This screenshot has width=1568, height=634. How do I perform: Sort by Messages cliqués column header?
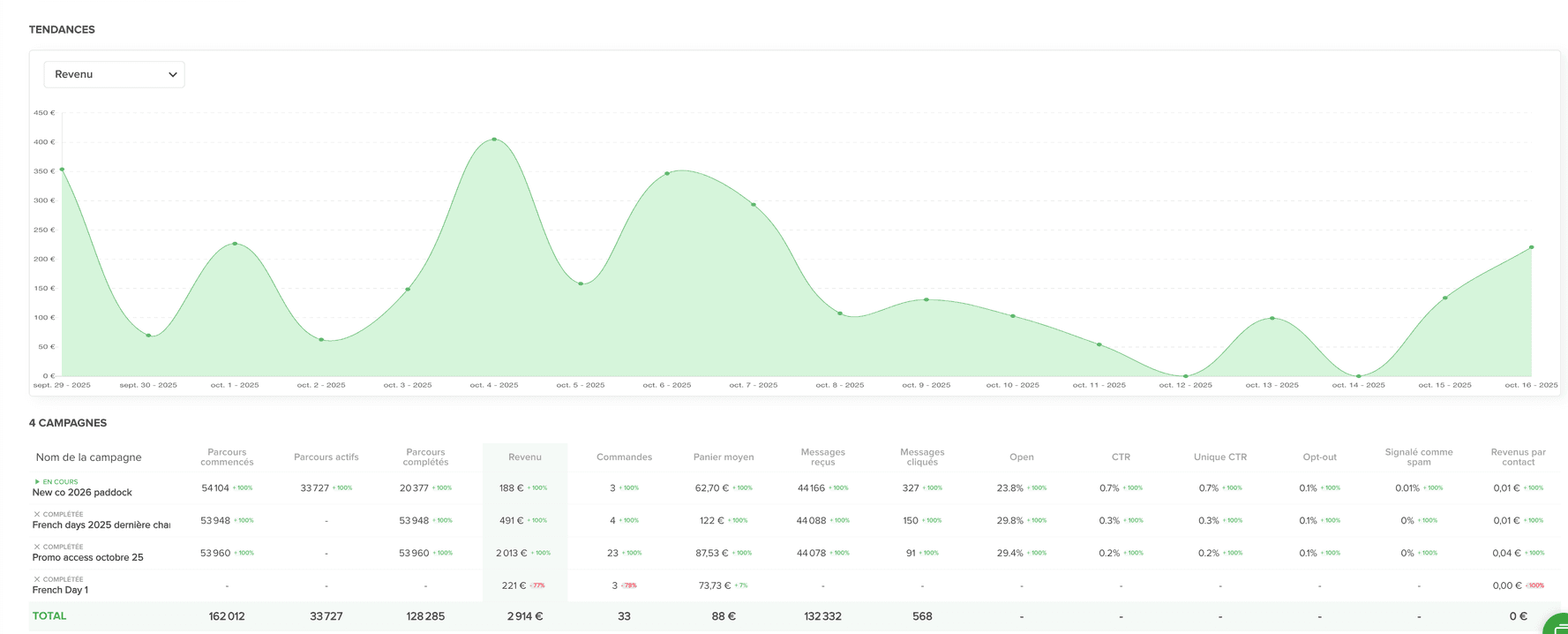click(x=922, y=457)
